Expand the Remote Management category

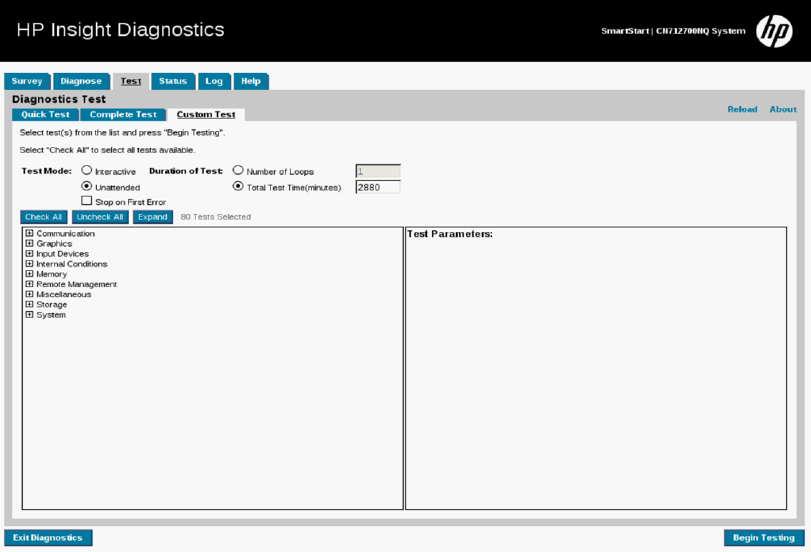tap(30, 284)
